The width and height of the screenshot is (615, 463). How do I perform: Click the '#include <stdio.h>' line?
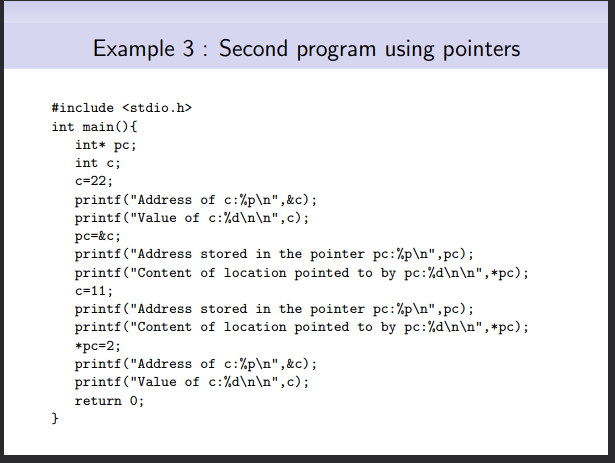(x=122, y=108)
